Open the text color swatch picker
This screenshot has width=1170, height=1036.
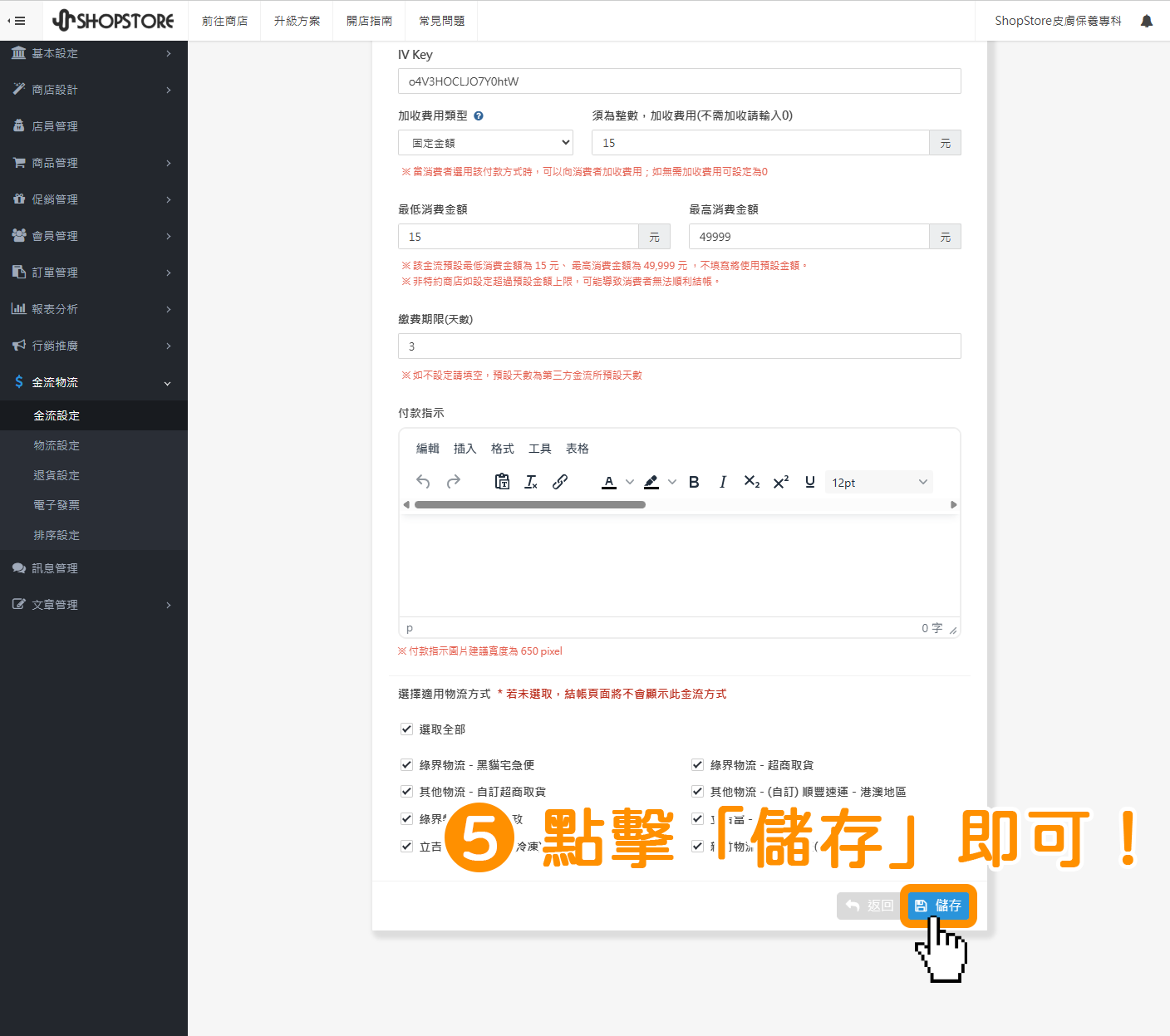(x=629, y=482)
